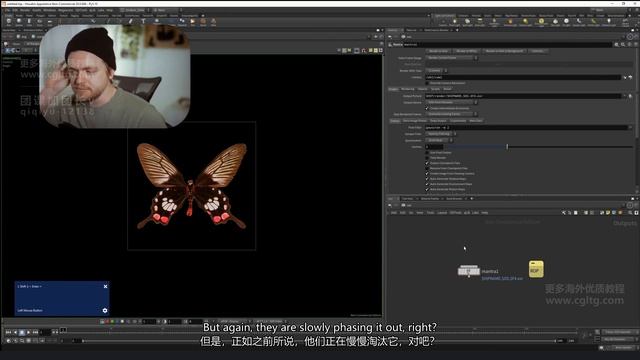The image size is (640, 360).
Task: Click the Render to MPlay button
Action: (467, 51)
